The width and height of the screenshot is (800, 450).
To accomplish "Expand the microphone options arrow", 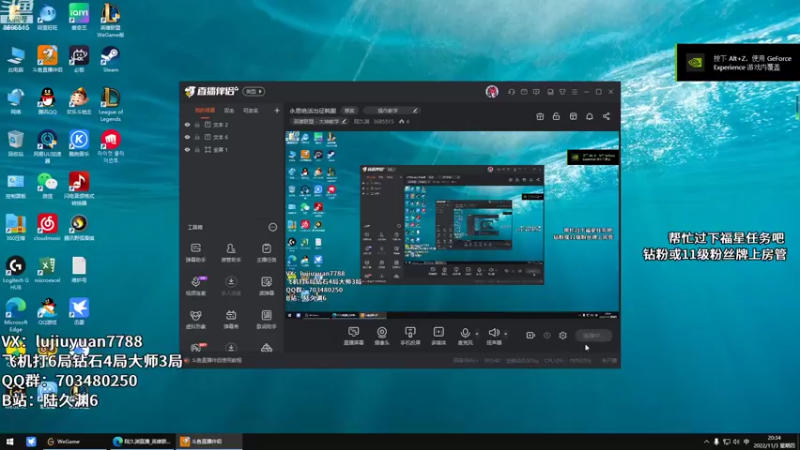I will [477, 334].
